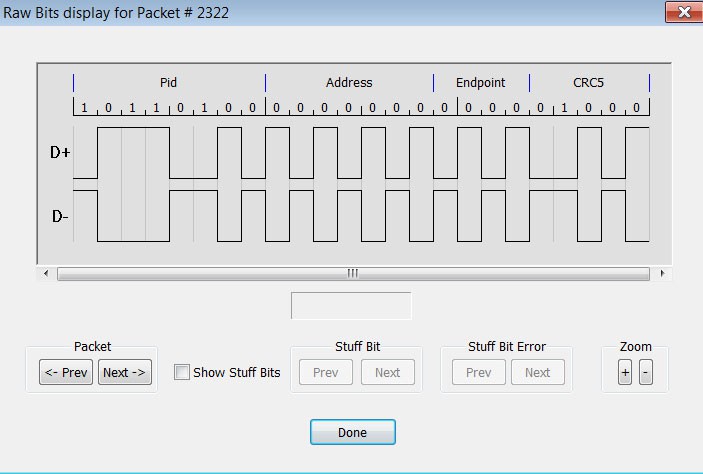703x474 pixels.
Task: Click the D+ waveform signal label
Action: click(60, 152)
